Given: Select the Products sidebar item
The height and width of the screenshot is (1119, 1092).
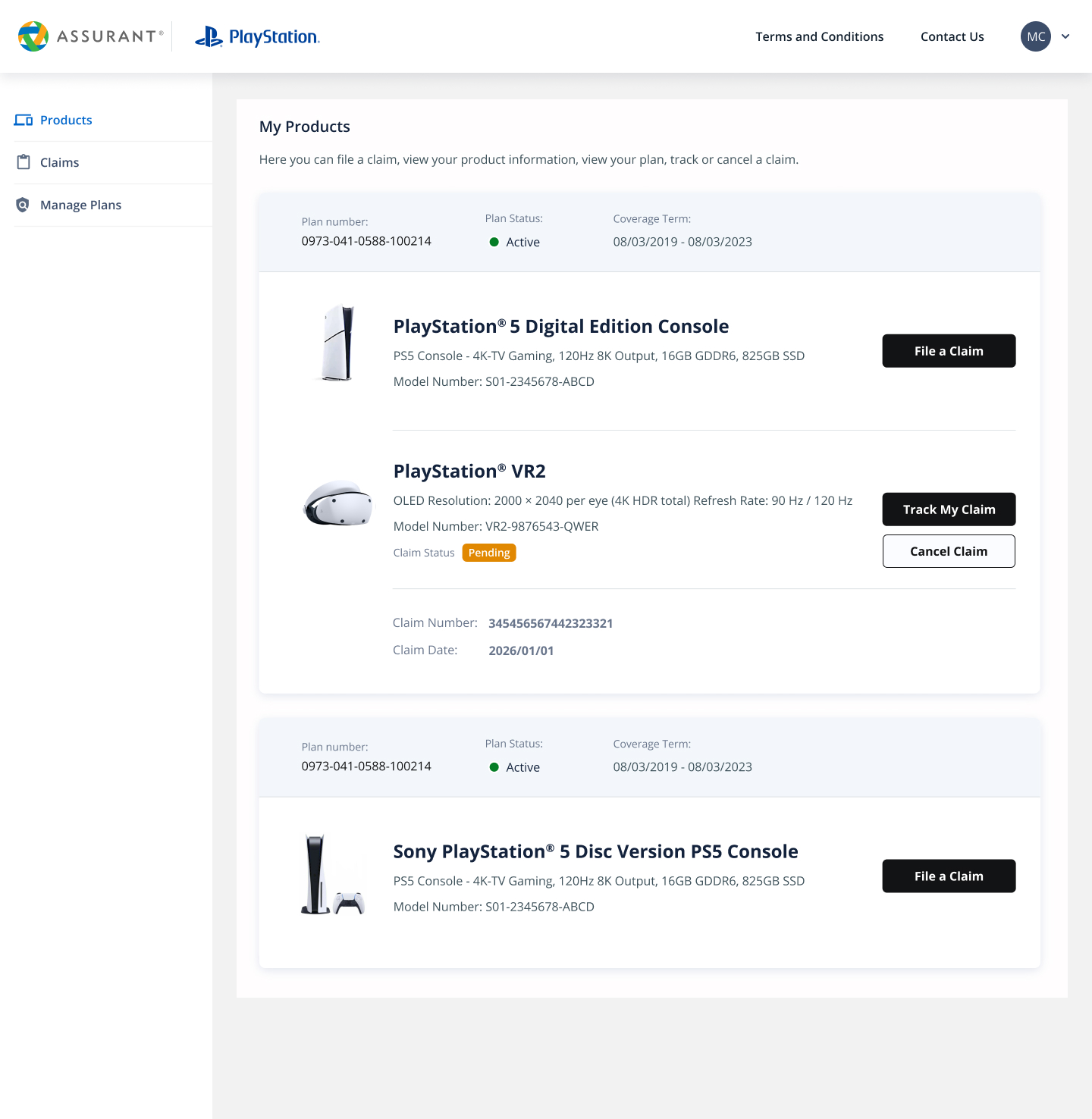Looking at the screenshot, I should pyautogui.click(x=66, y=120).
